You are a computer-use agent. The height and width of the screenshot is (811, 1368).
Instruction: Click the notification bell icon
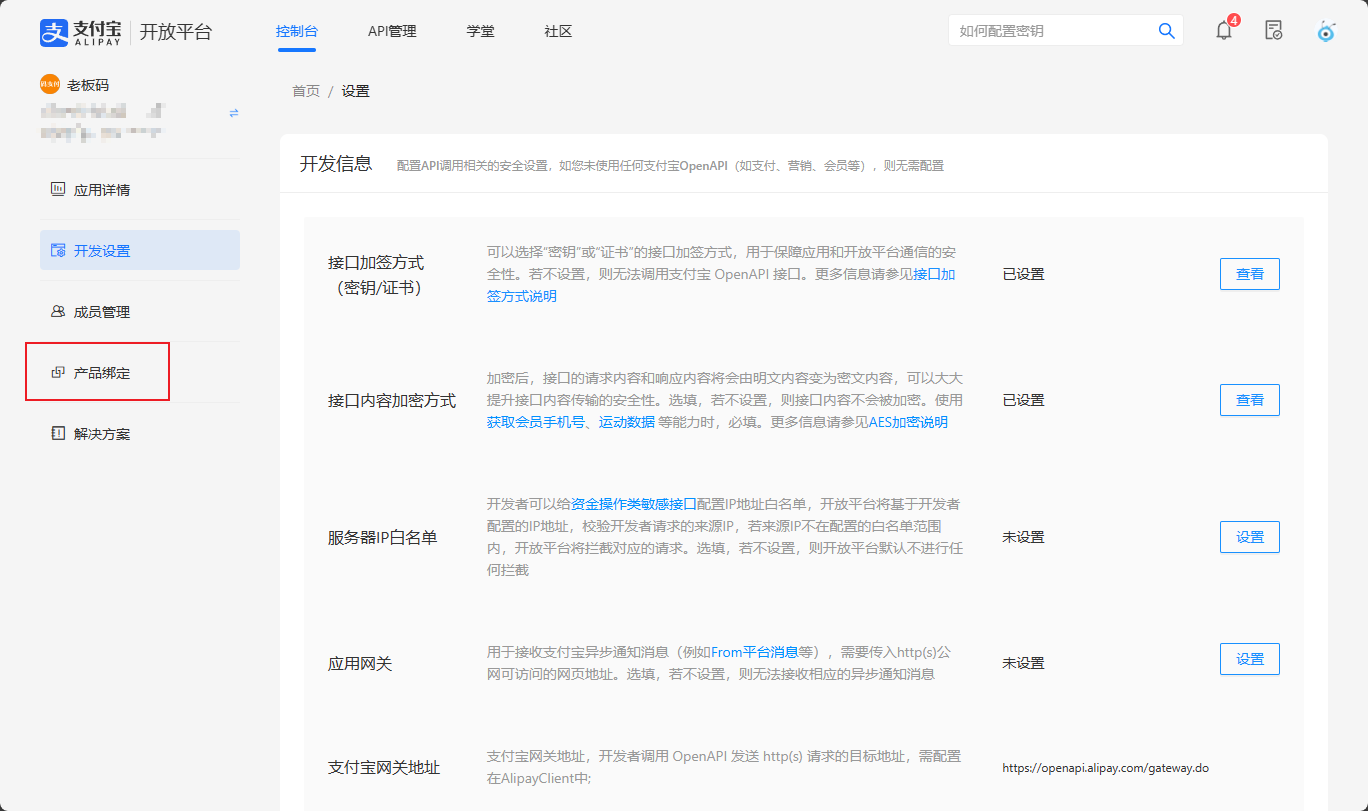[1224, 30]
